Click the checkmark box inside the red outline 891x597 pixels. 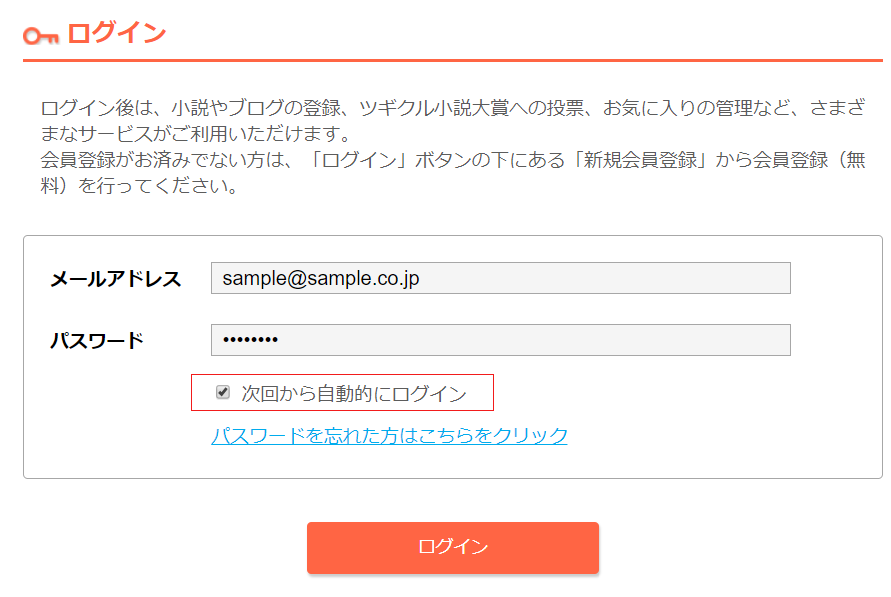click(x=223, y=393)
